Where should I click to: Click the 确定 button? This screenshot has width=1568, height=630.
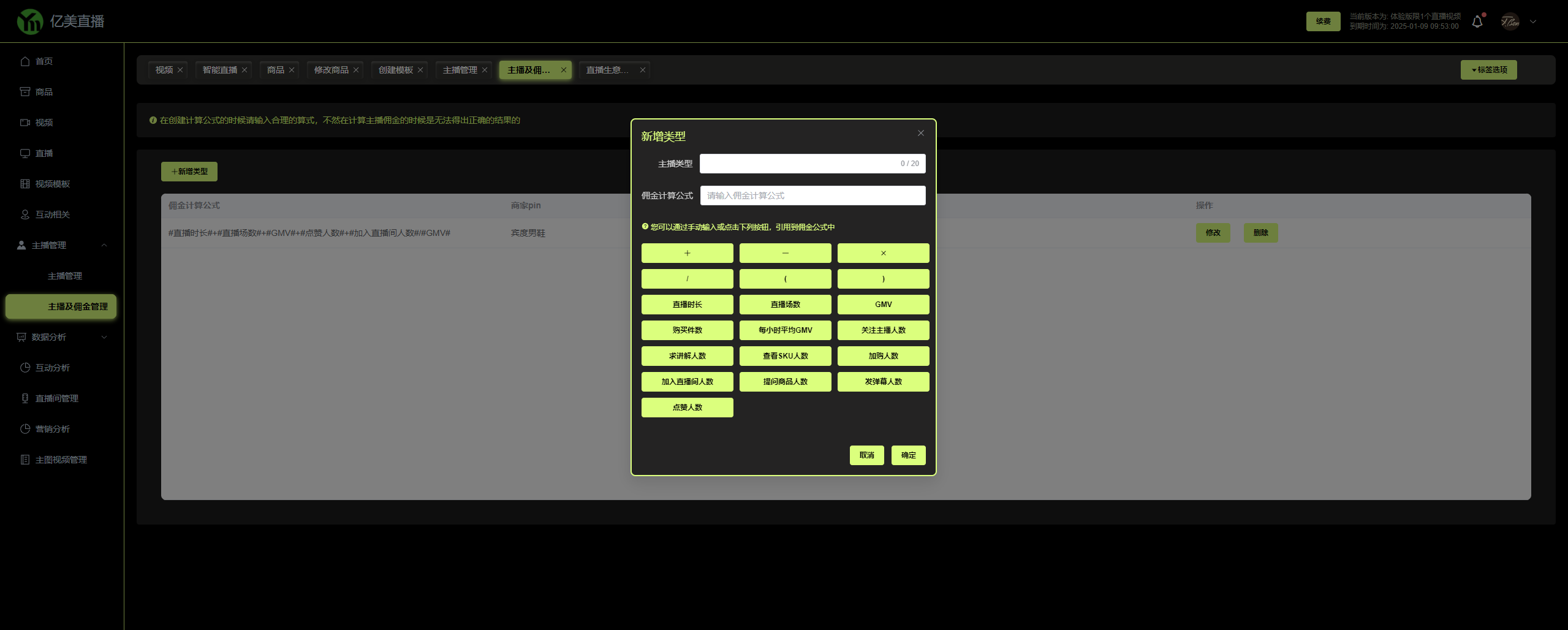(x=908, y=455)
